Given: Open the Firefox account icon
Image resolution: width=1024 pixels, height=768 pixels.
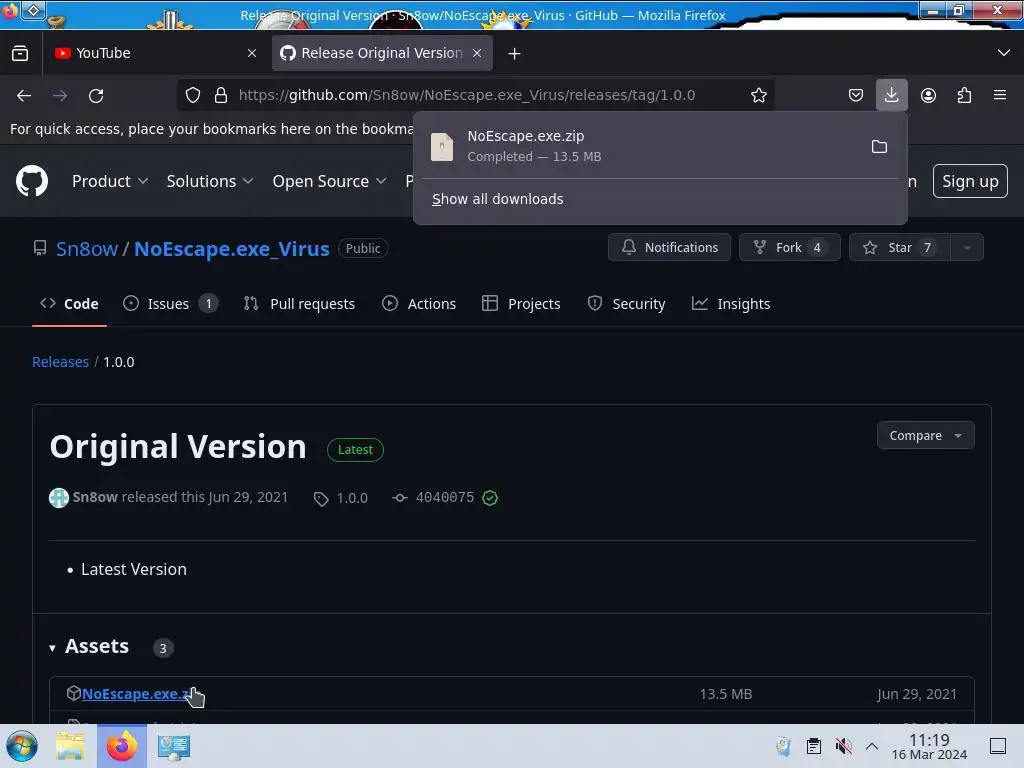Looking at the screenshot, I should [x=928, y=95].
